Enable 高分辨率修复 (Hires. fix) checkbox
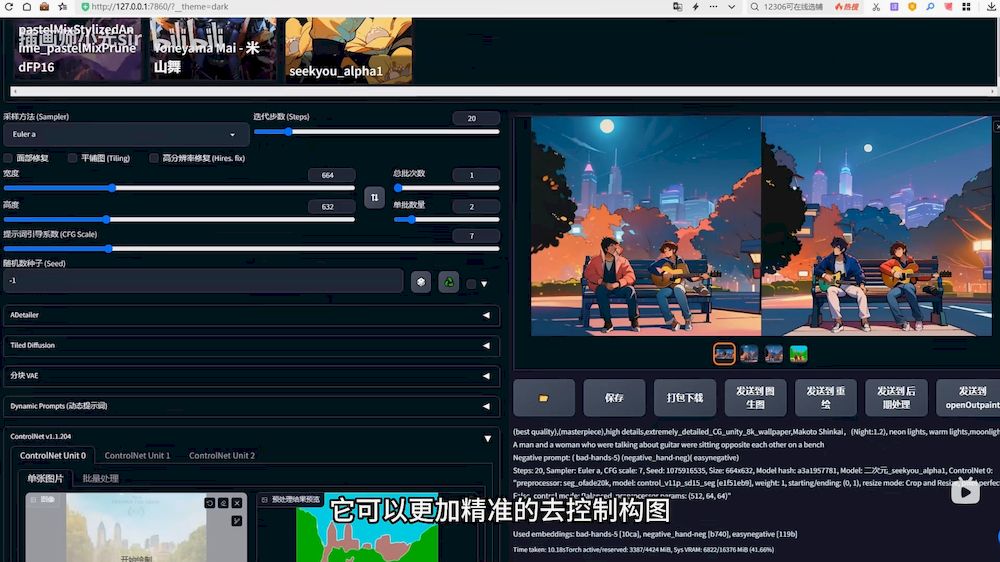Image resolution: width=1000 pixels, height=562 pixels. [x=154, y=158]
